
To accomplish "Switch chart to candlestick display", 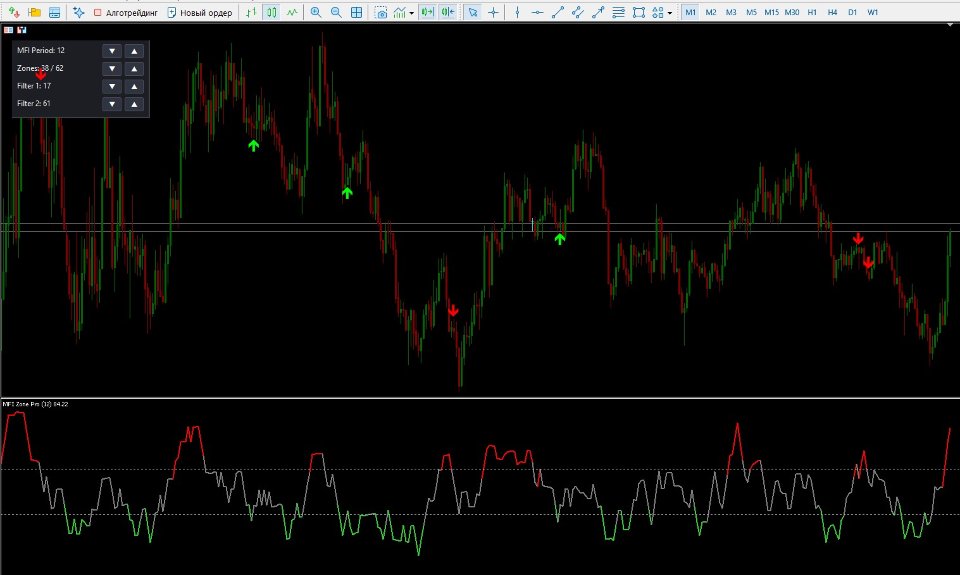I will click(x=271, y=12).
